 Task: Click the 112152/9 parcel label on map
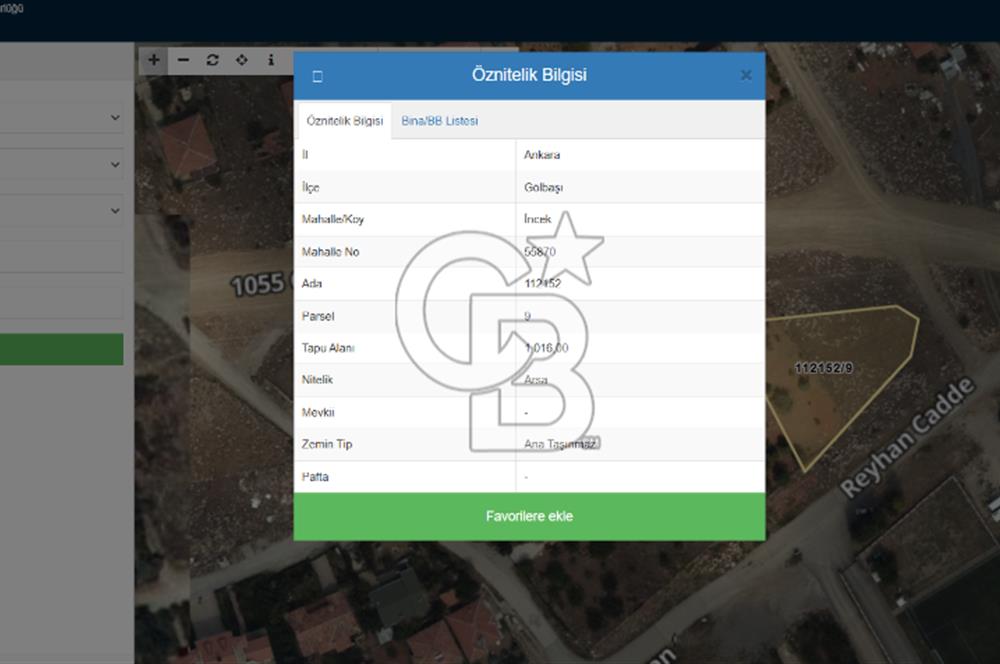pos(823,368)
